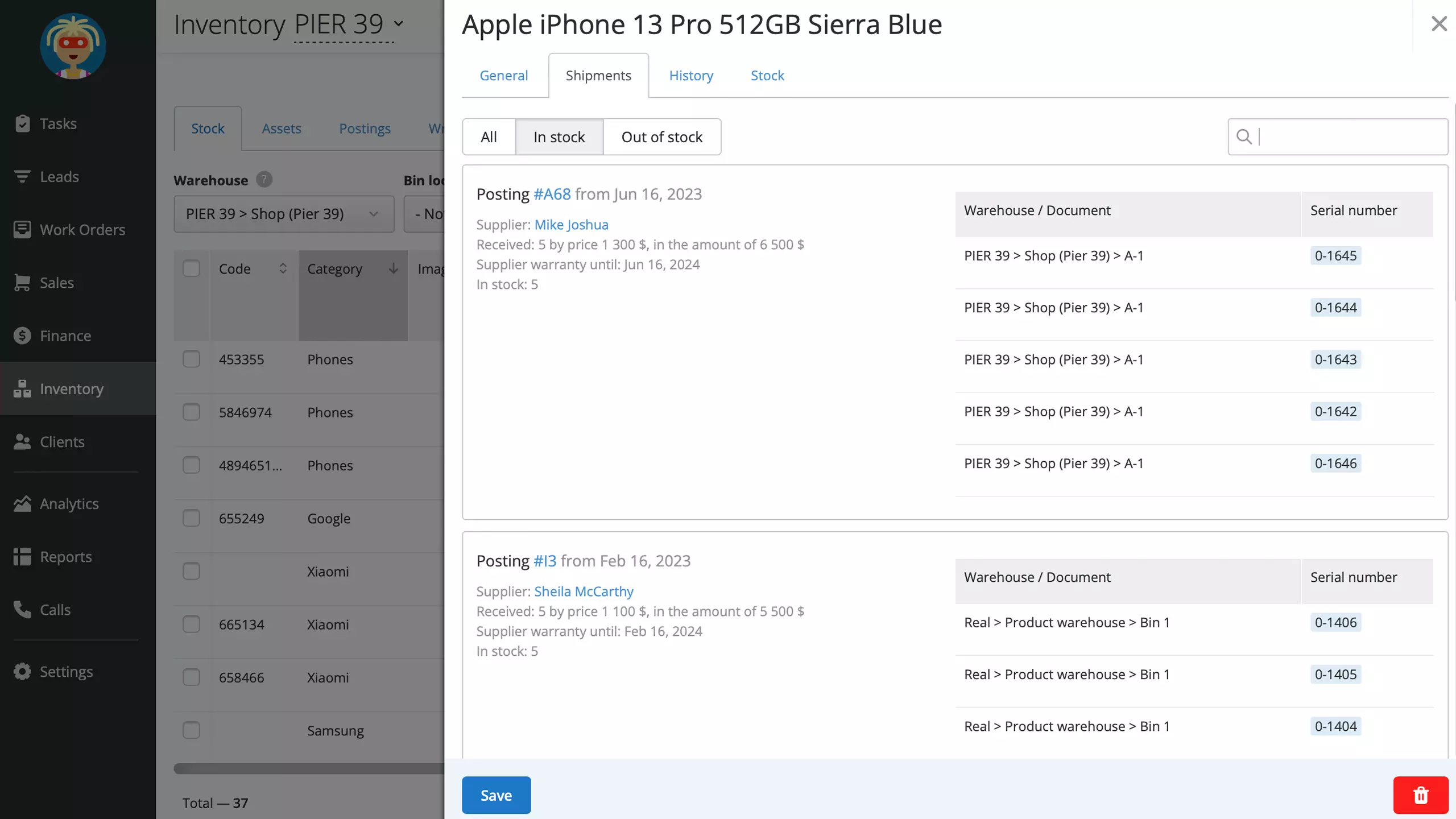Click the Sales cart icon
The width and height of the screenshot is (1456, 819).
point(22,283)
